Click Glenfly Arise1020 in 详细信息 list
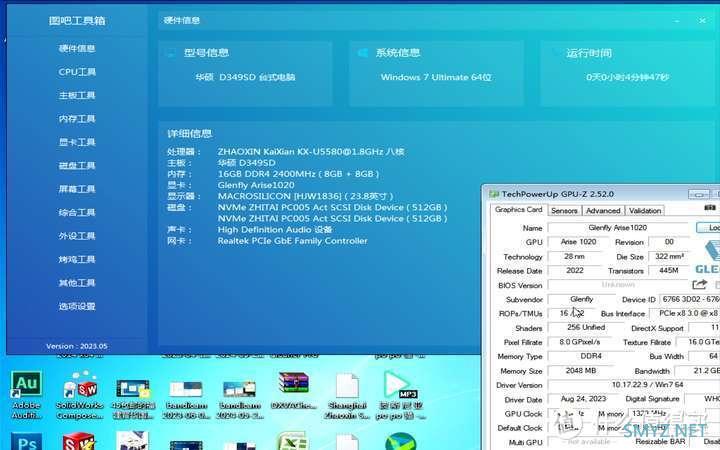This screenshot has height=450, width=720. (x=256, y=185)
